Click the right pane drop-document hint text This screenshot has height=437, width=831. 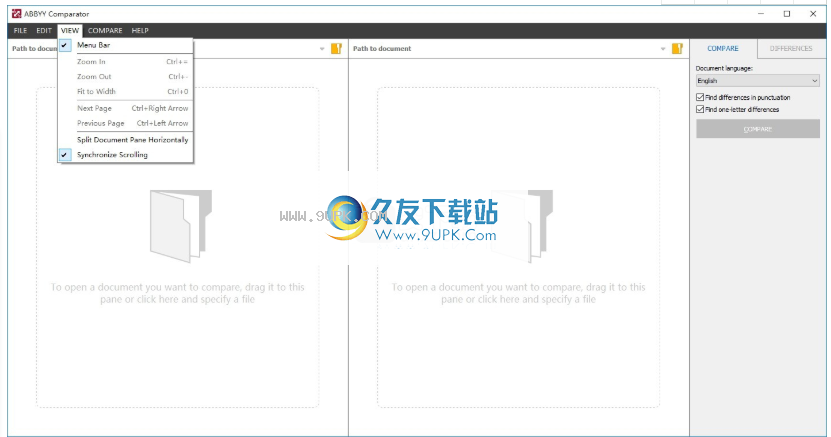(518, 293)
